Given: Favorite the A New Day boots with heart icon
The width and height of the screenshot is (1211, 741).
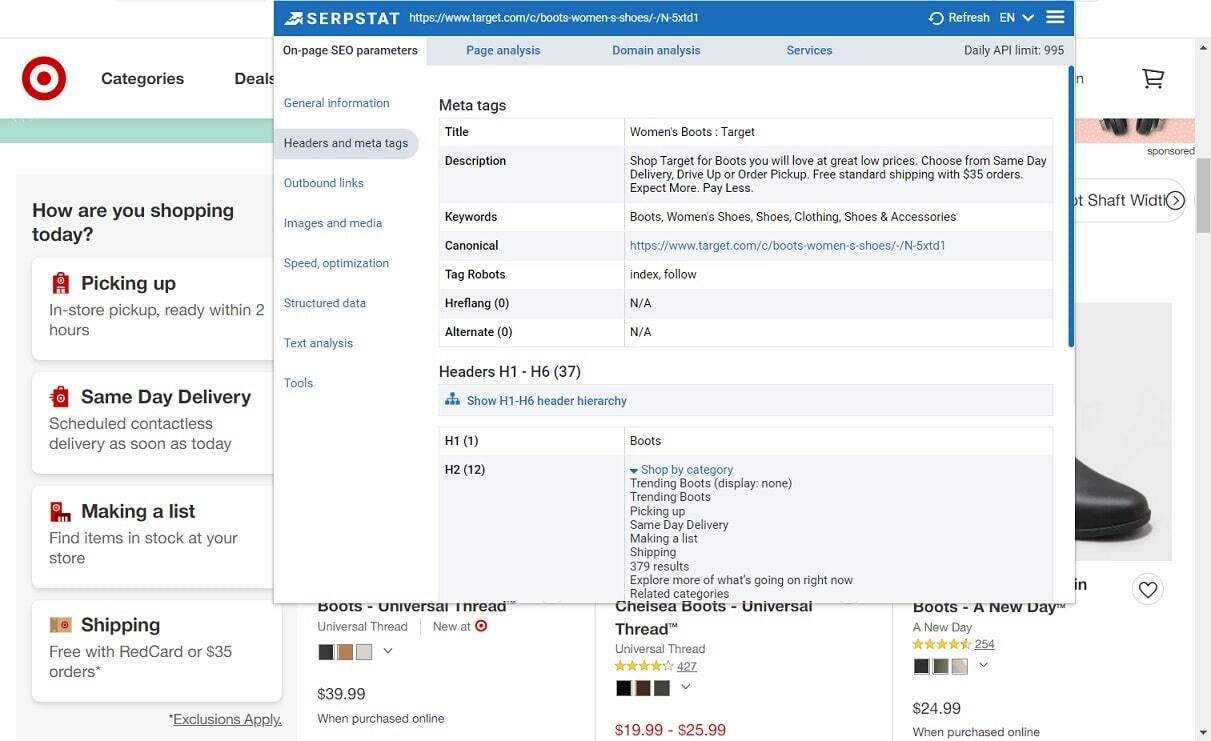Looking at the screenshot, I should [x=1148, y=590].
